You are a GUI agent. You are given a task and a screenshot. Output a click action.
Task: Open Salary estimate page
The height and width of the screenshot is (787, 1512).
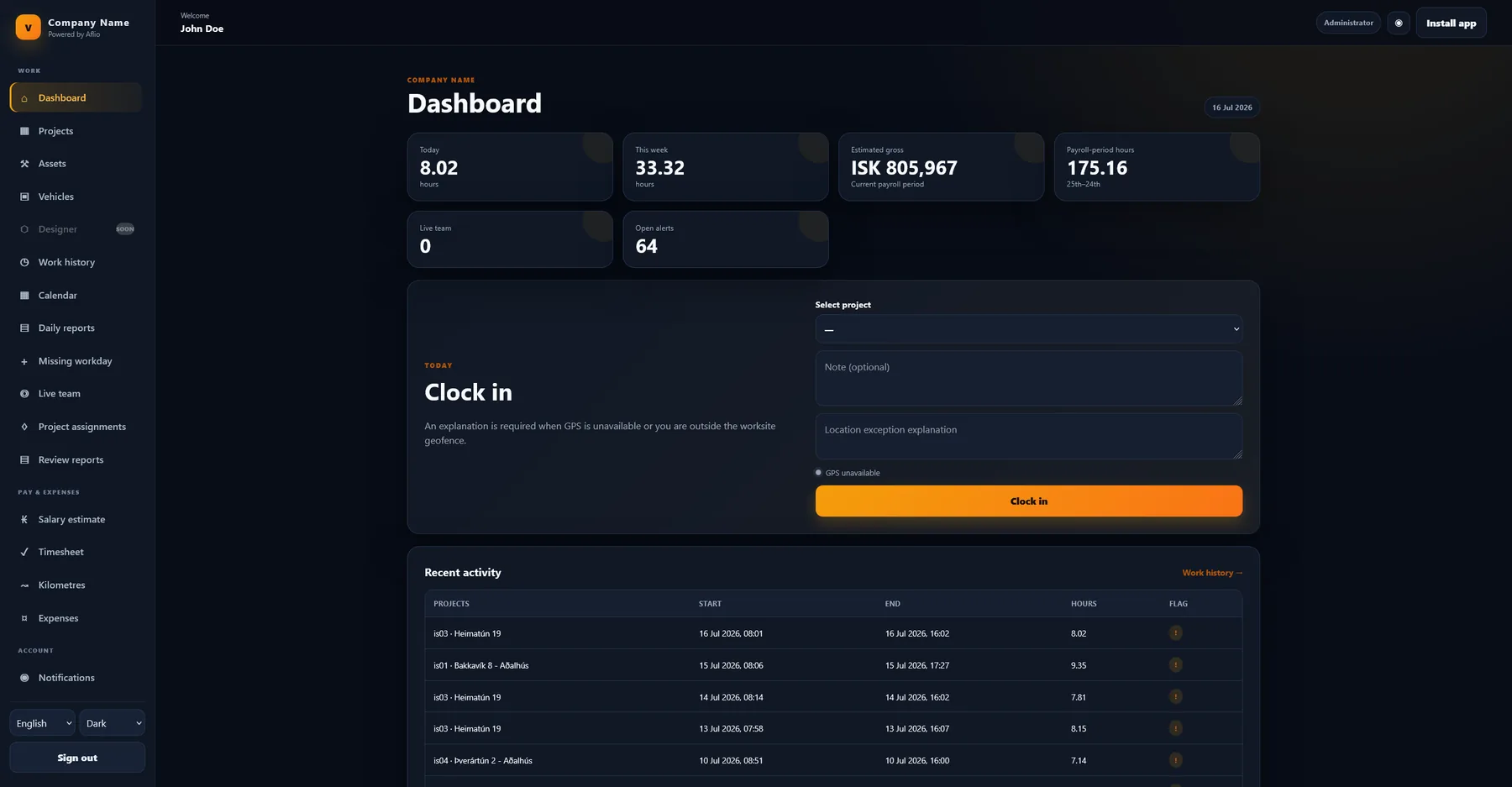point(76,519)
